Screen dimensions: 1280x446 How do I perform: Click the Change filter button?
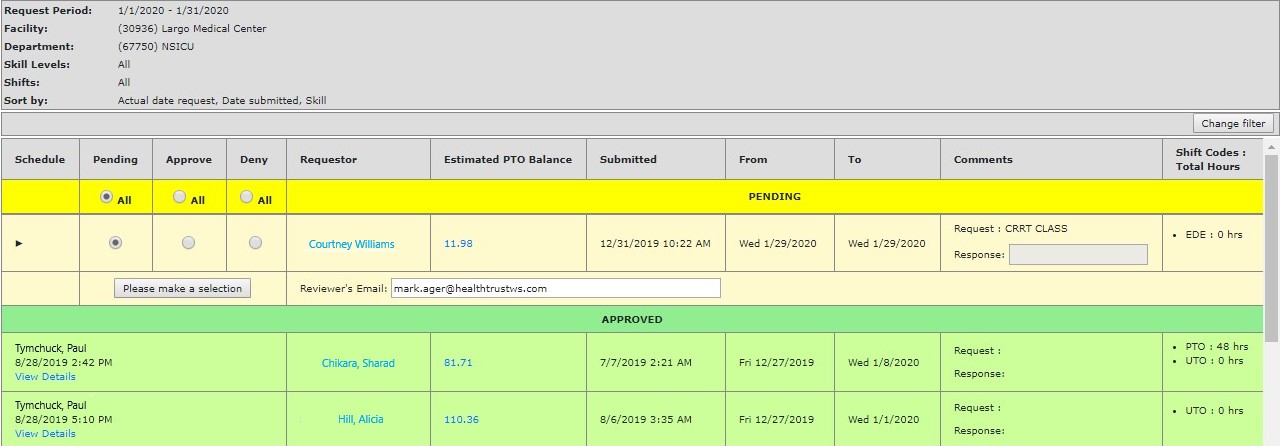point(1233,124)
